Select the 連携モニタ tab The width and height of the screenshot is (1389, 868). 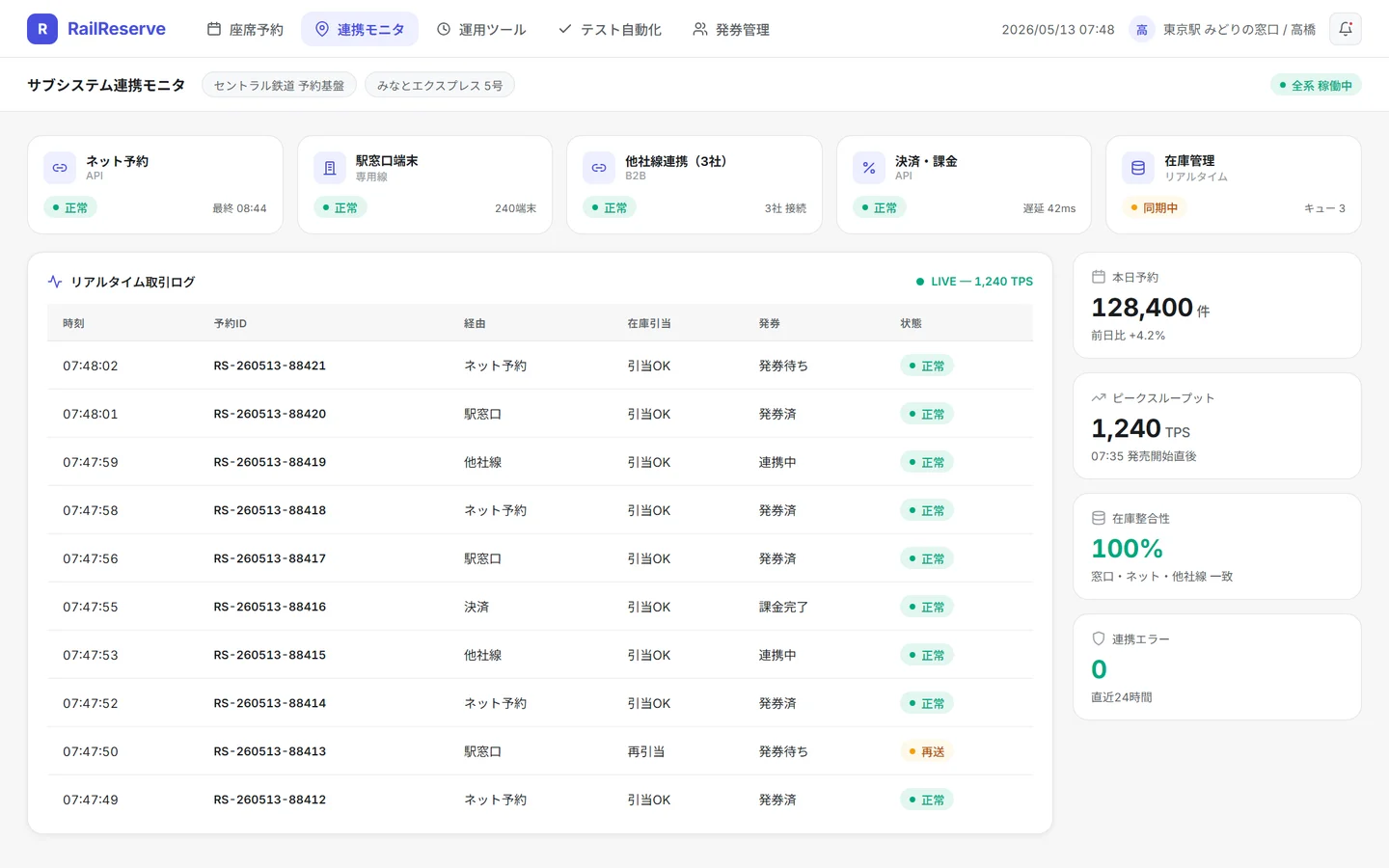coord(360,29)
